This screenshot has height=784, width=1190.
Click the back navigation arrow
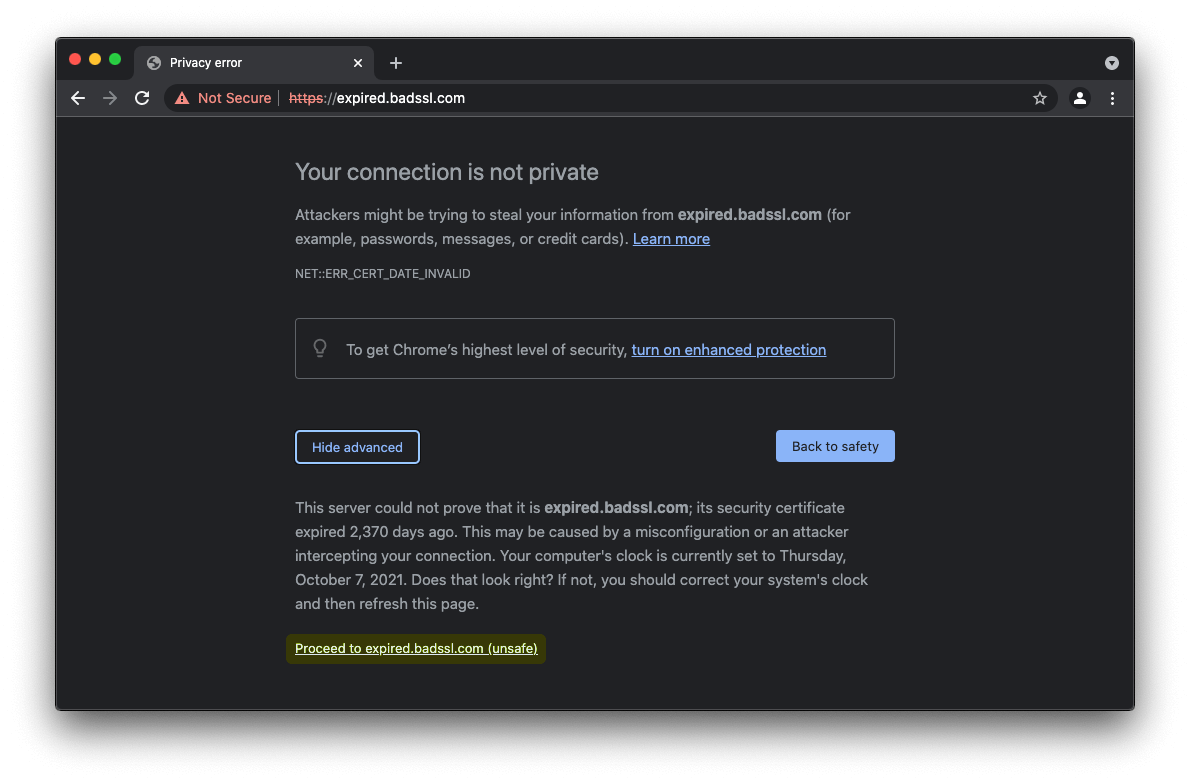click(x=78, y=98)
